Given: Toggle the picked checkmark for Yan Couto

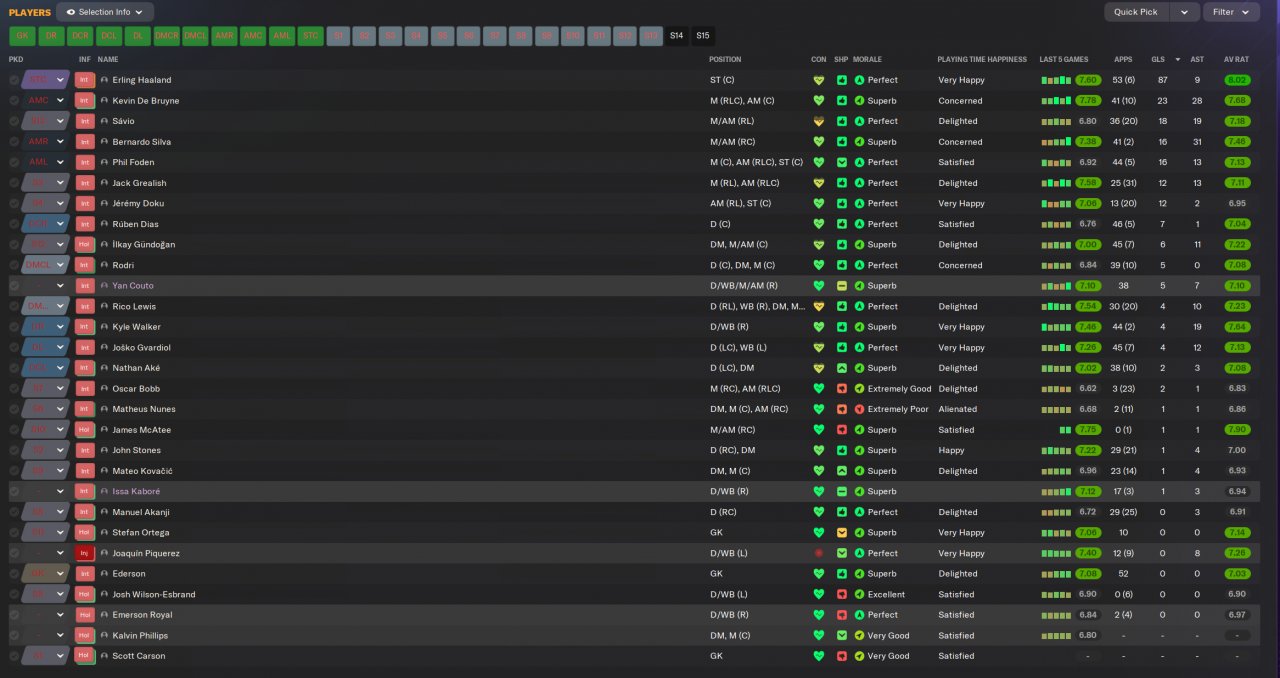Looking at the screenshot, I should click(14, 286).
